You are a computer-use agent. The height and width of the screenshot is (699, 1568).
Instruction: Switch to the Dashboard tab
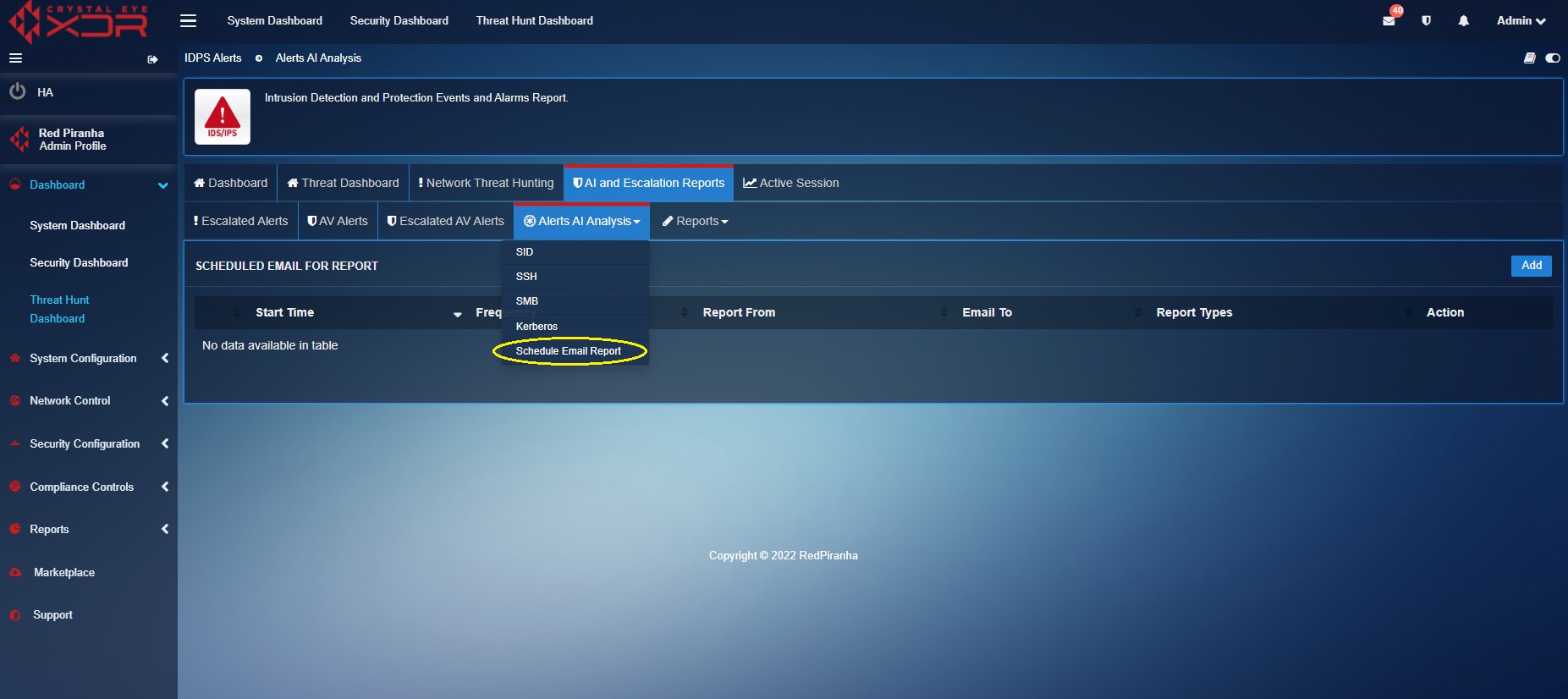pyautogui.click(x=230, y=183)
